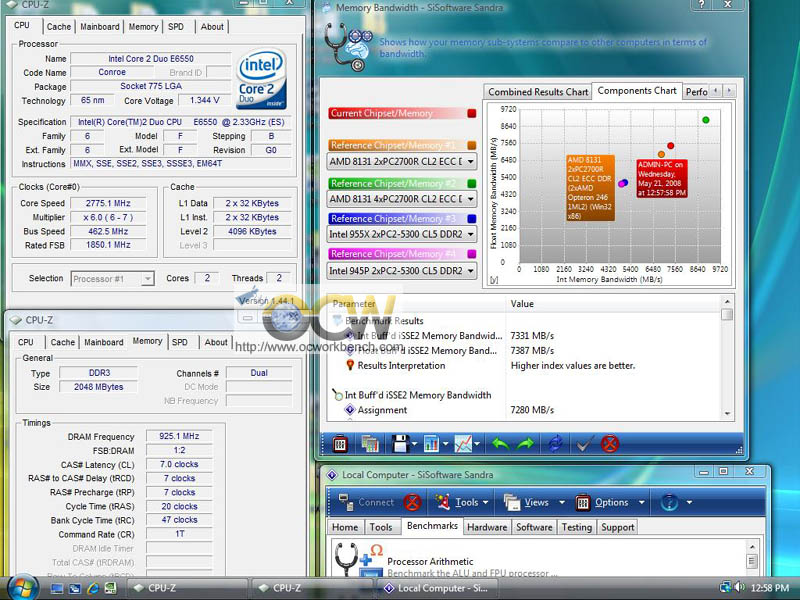This screenshot has height=600, width=800.
Task: Select the Components Chart tab
Action: pyautogui.click(x=637, y=91)
